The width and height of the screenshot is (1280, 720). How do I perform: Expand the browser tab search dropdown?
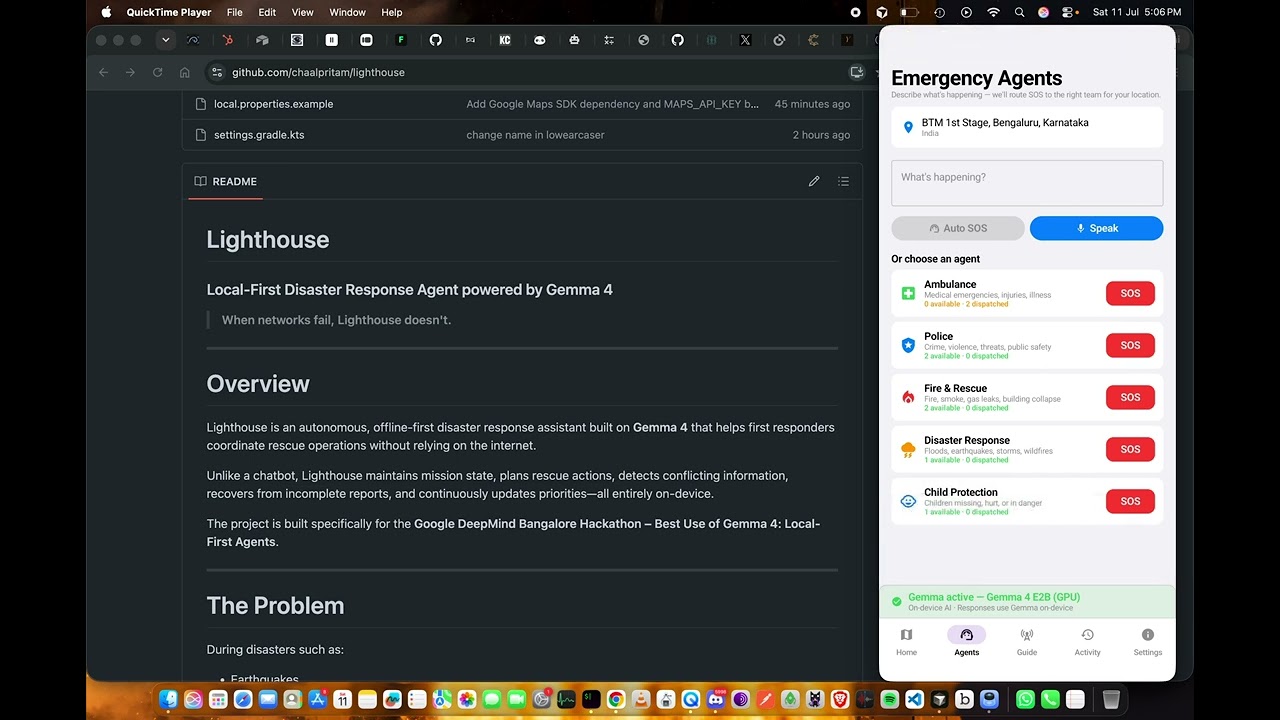tap(166, 40)
